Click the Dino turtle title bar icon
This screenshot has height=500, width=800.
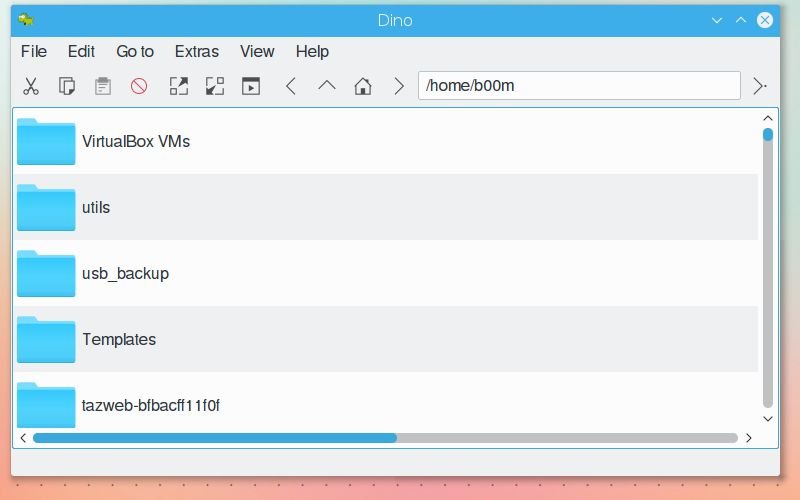(x=26, y=20)
